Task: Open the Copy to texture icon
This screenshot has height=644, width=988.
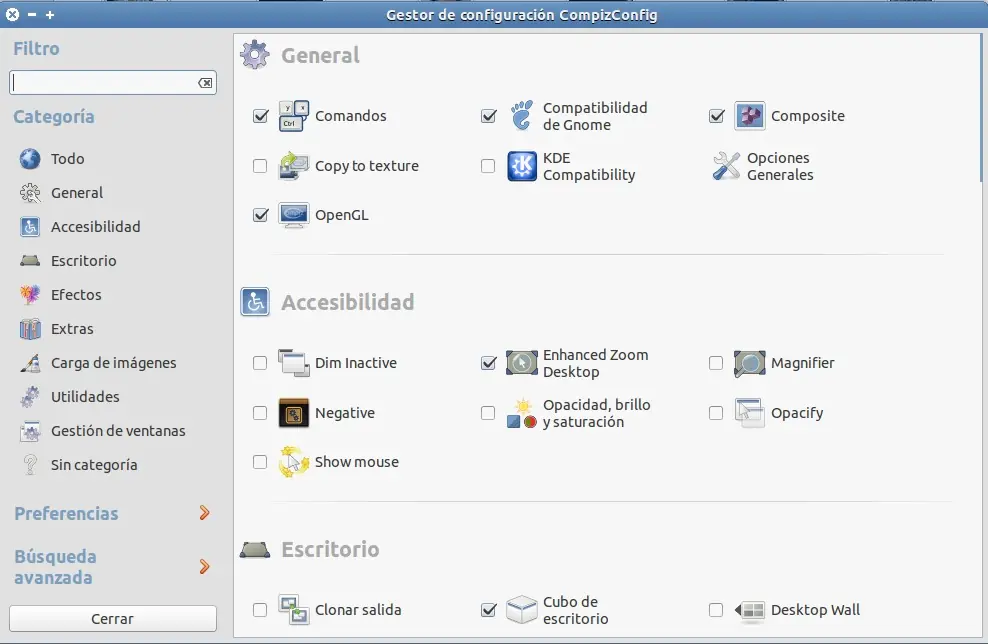Action: click(x=294, y=166)
